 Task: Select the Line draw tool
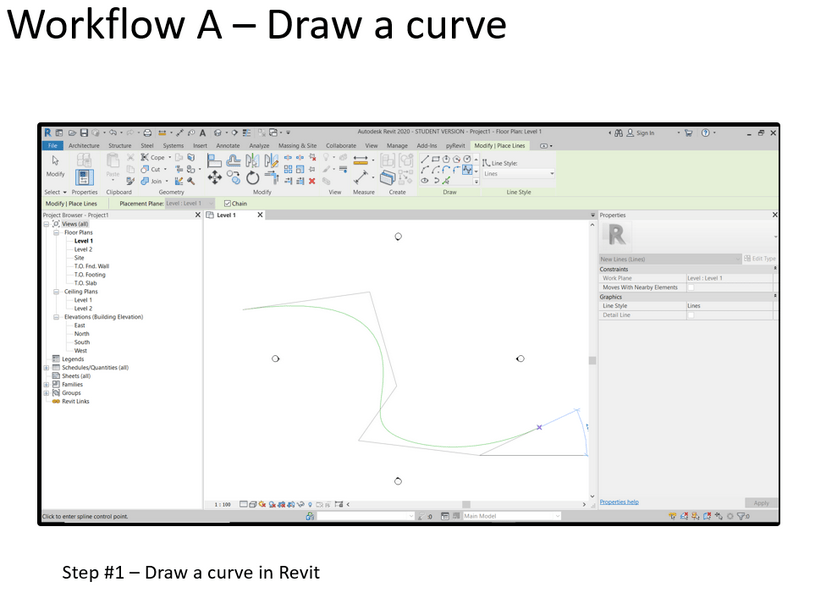pos(424,159)
